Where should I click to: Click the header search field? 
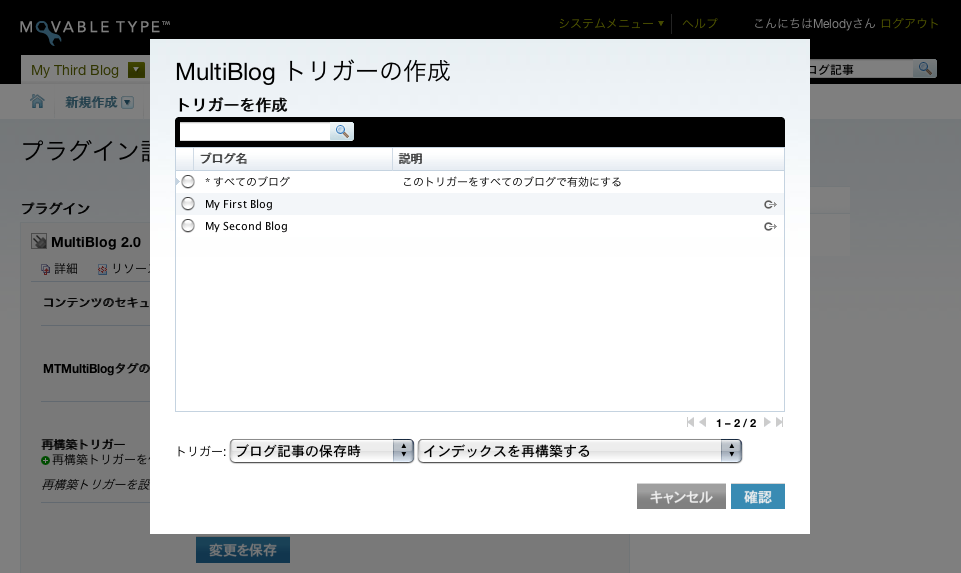coord(861,69)
